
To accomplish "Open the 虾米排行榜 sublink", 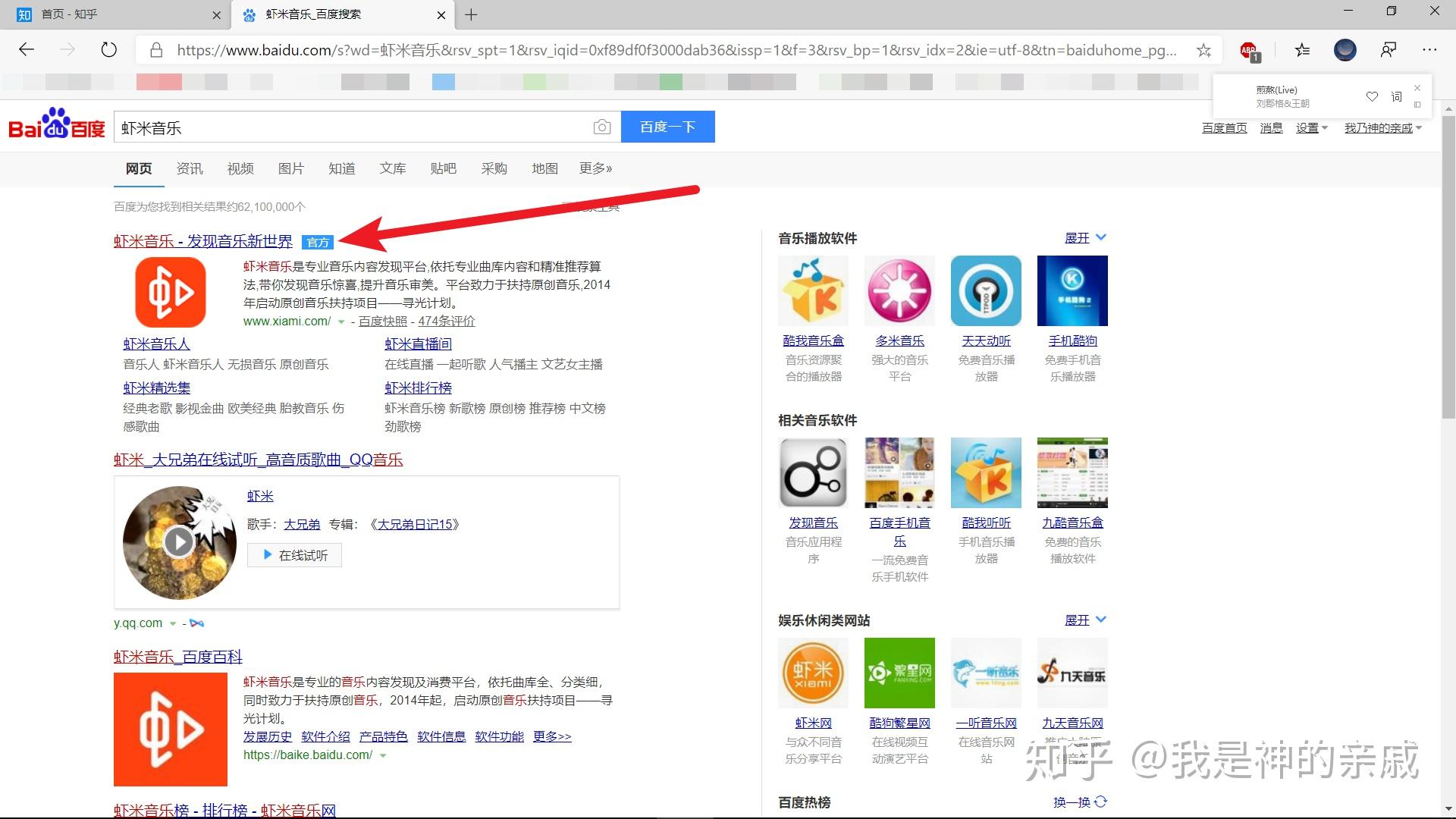I will pyautogui.click(x=419, y=388).
